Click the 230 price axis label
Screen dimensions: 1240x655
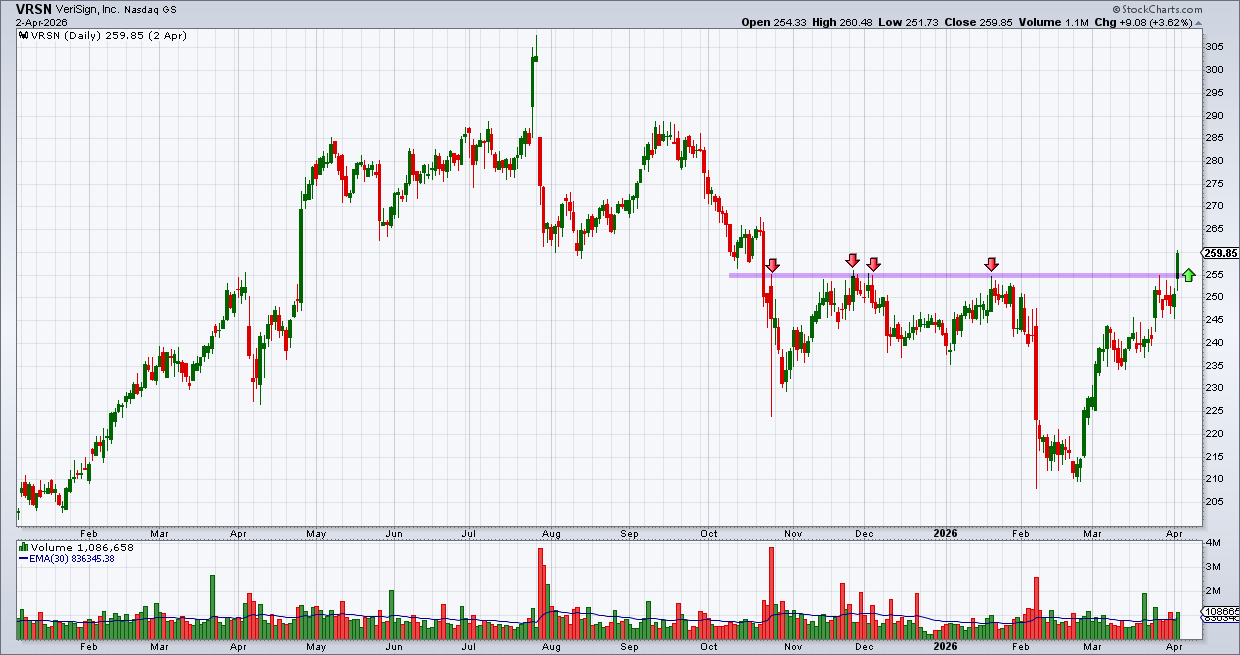tap(1214, 388)
